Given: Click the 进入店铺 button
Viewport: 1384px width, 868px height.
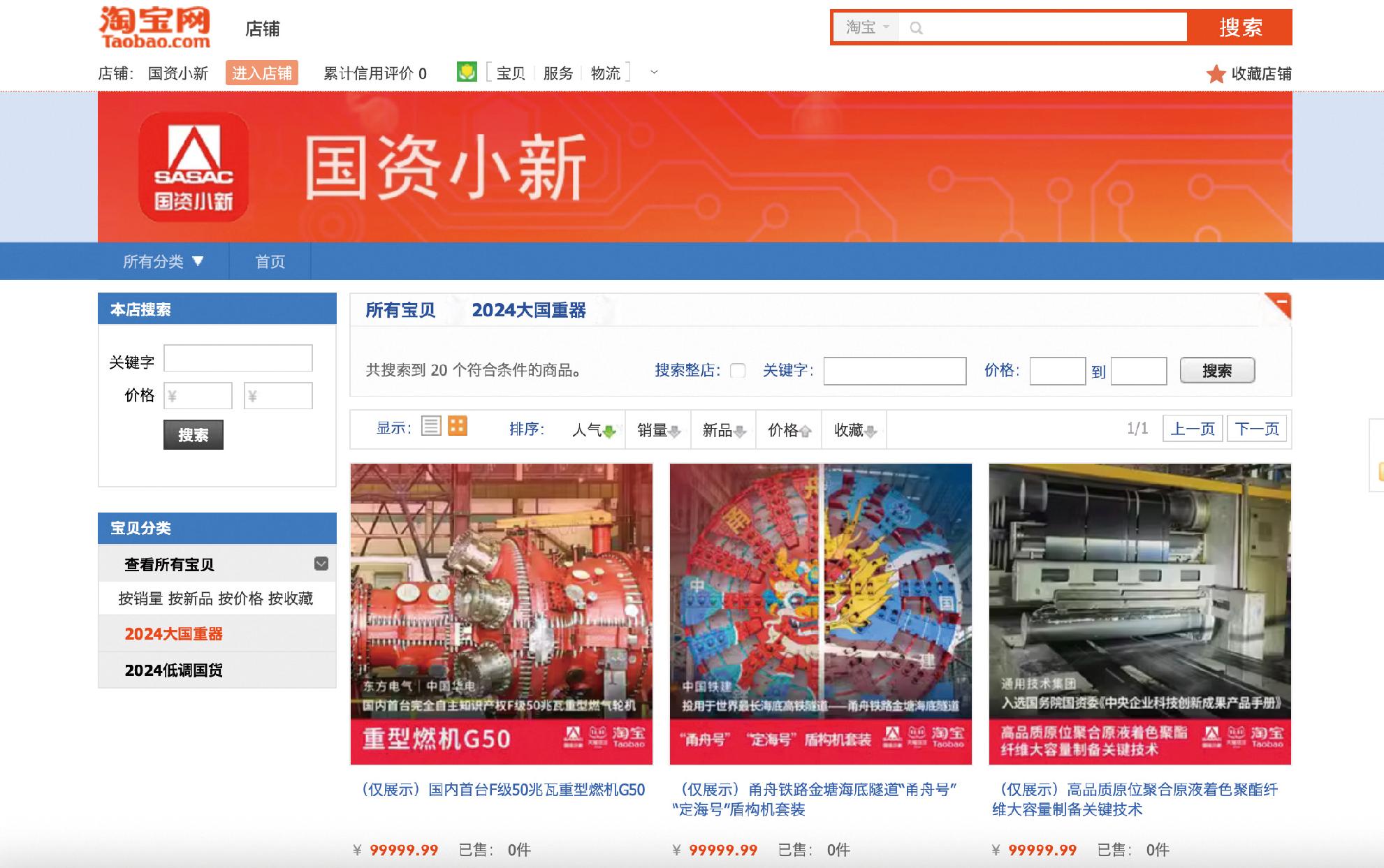Looking at the screenshot, I should [x=261, y=73].
